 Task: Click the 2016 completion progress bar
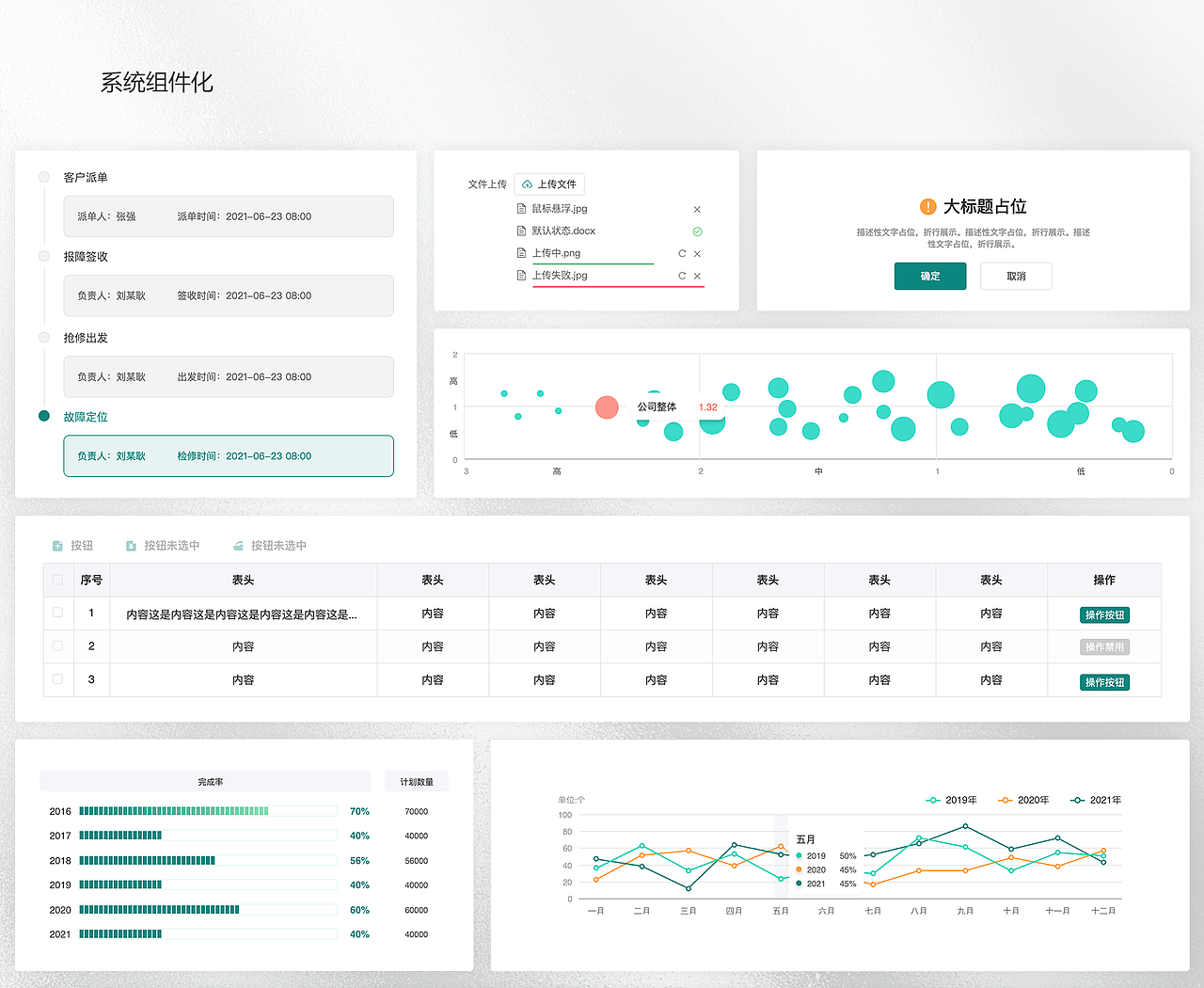208,811
